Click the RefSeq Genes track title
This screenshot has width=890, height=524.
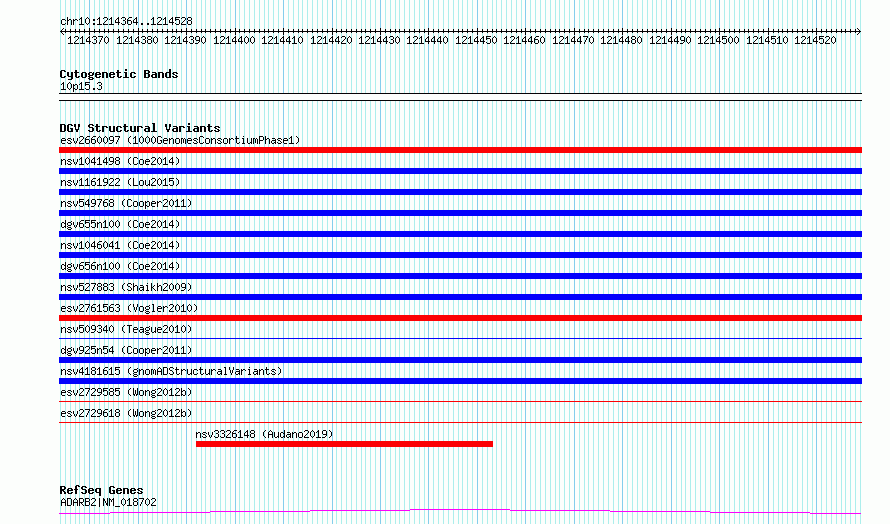point(101,490)
